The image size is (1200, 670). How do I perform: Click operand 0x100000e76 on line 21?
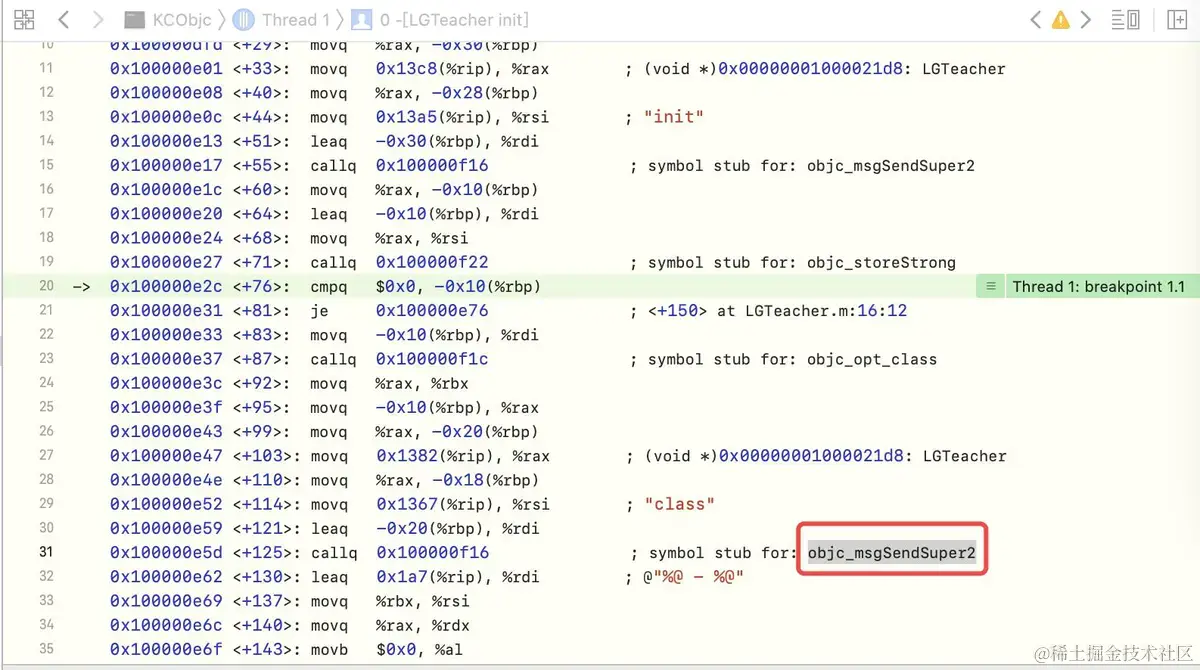(432, 311)
